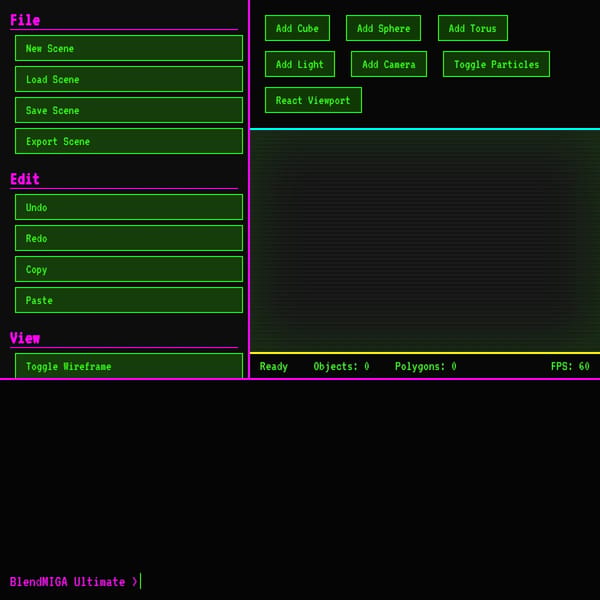Add a Camera object
The image size is (600, 600).
point(389,64)
